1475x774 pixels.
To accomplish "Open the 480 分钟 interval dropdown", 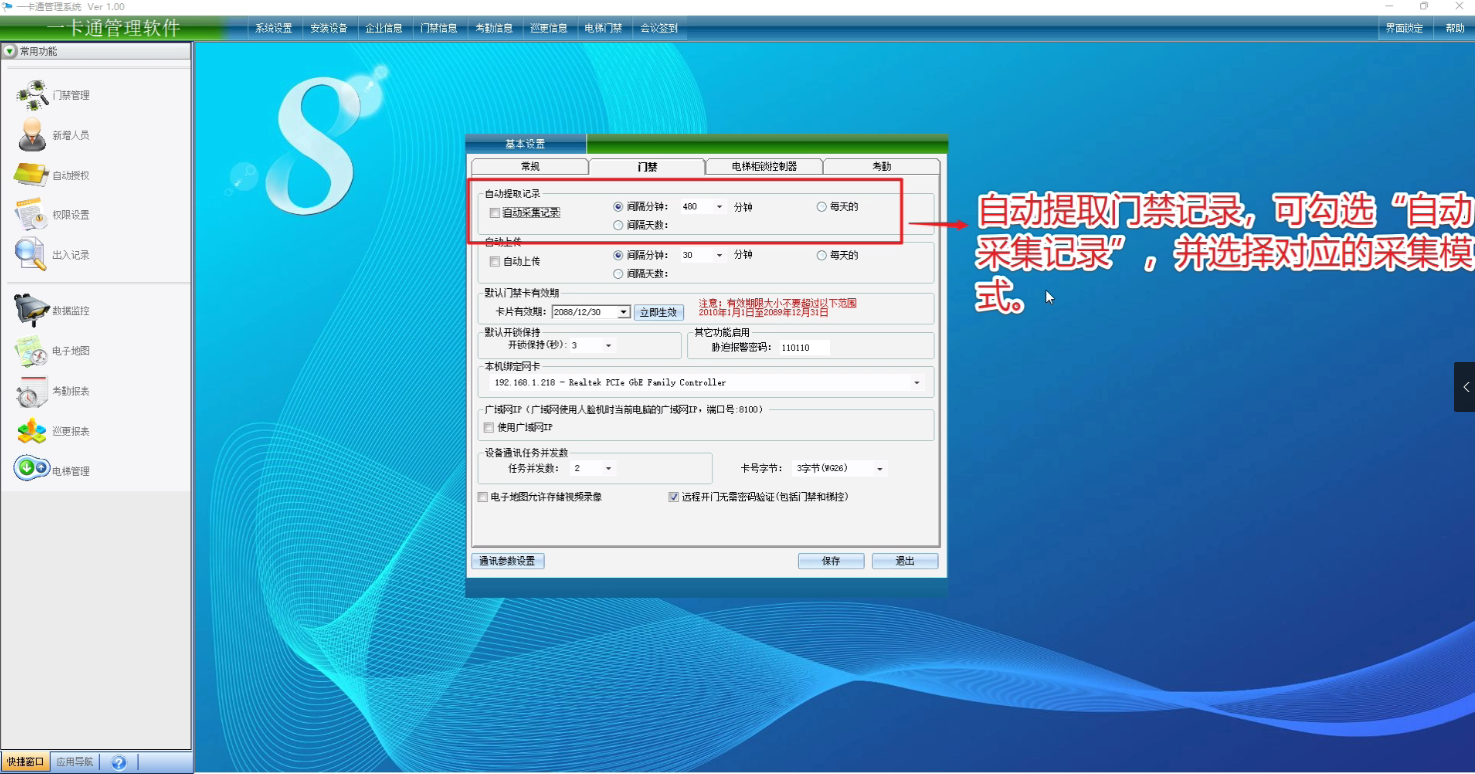I will [719, 207].
